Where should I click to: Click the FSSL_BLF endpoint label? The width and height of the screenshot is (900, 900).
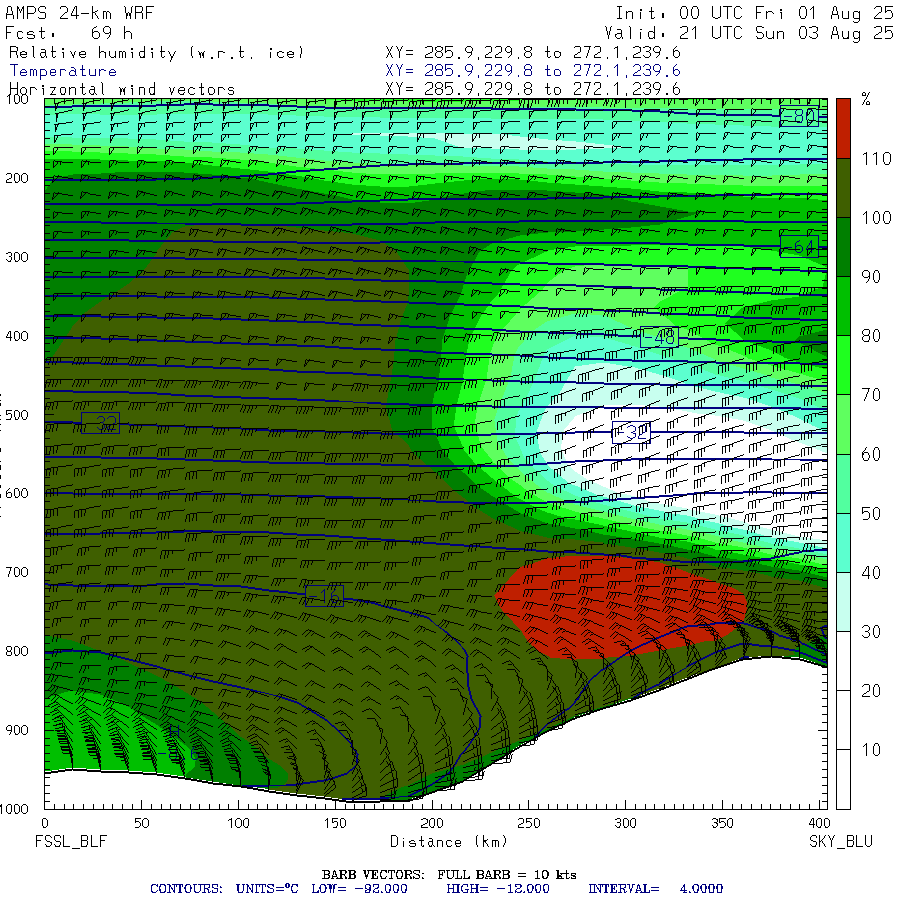(71, 842)
